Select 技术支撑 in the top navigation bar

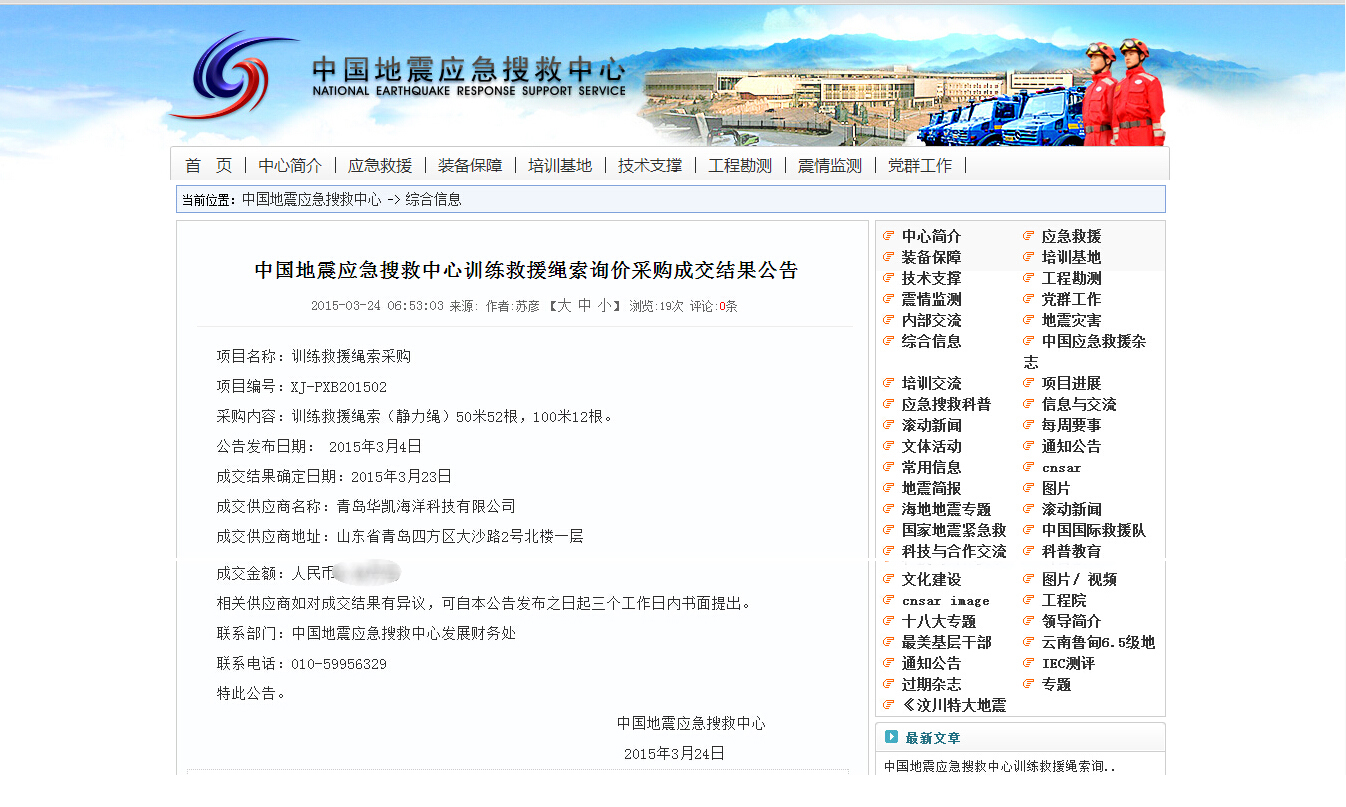(x=650, y=166)
